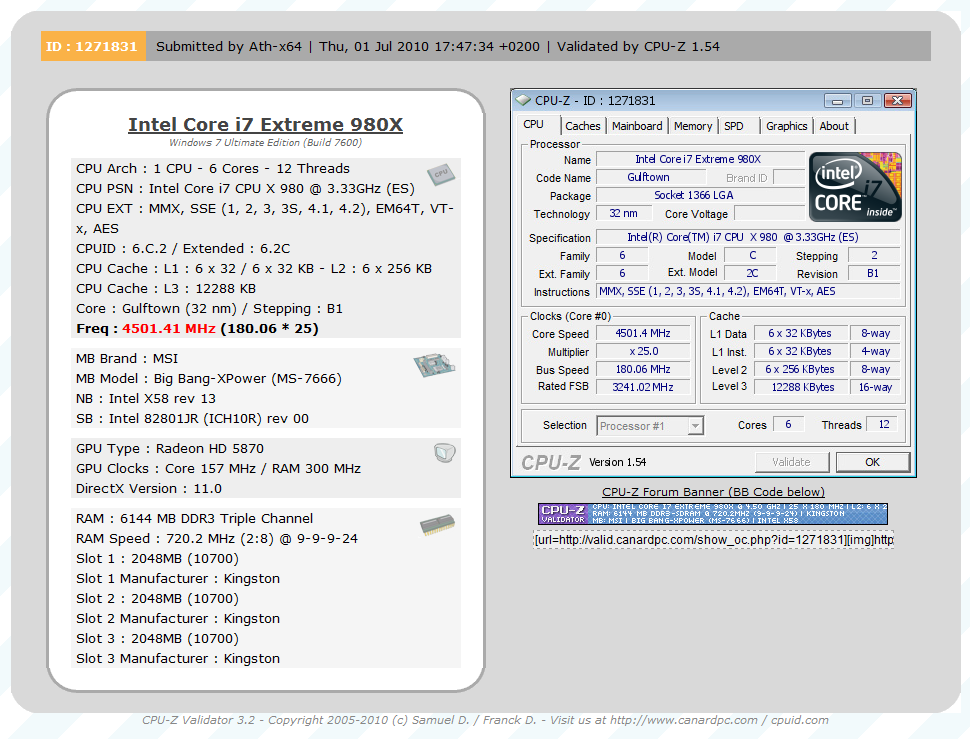Image resolution: width=970 pixels, height=739 pixels.
Task: Click "DirectX Version : 11.0" line
Action: click(x=148, y=489)
